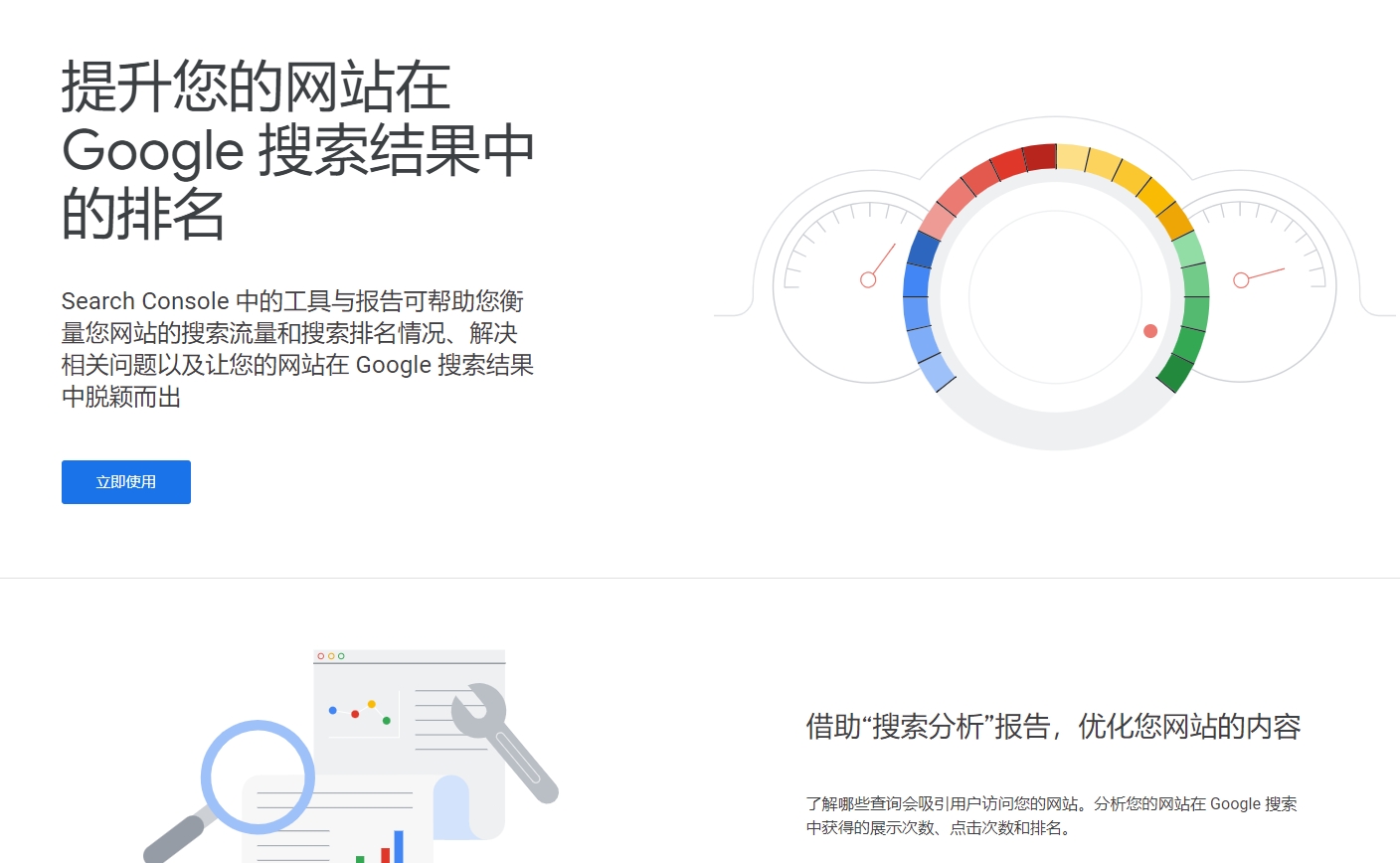Click the yellow window control dot
1400x863 pixels.
pos(331,656)
